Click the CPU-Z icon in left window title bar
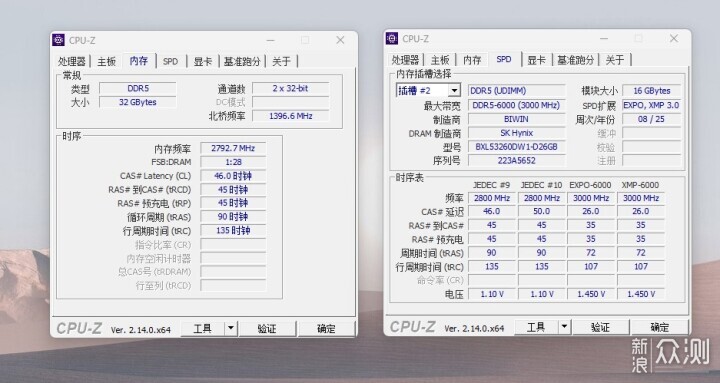This screenshot has width=720, height=383. (58, 40)
